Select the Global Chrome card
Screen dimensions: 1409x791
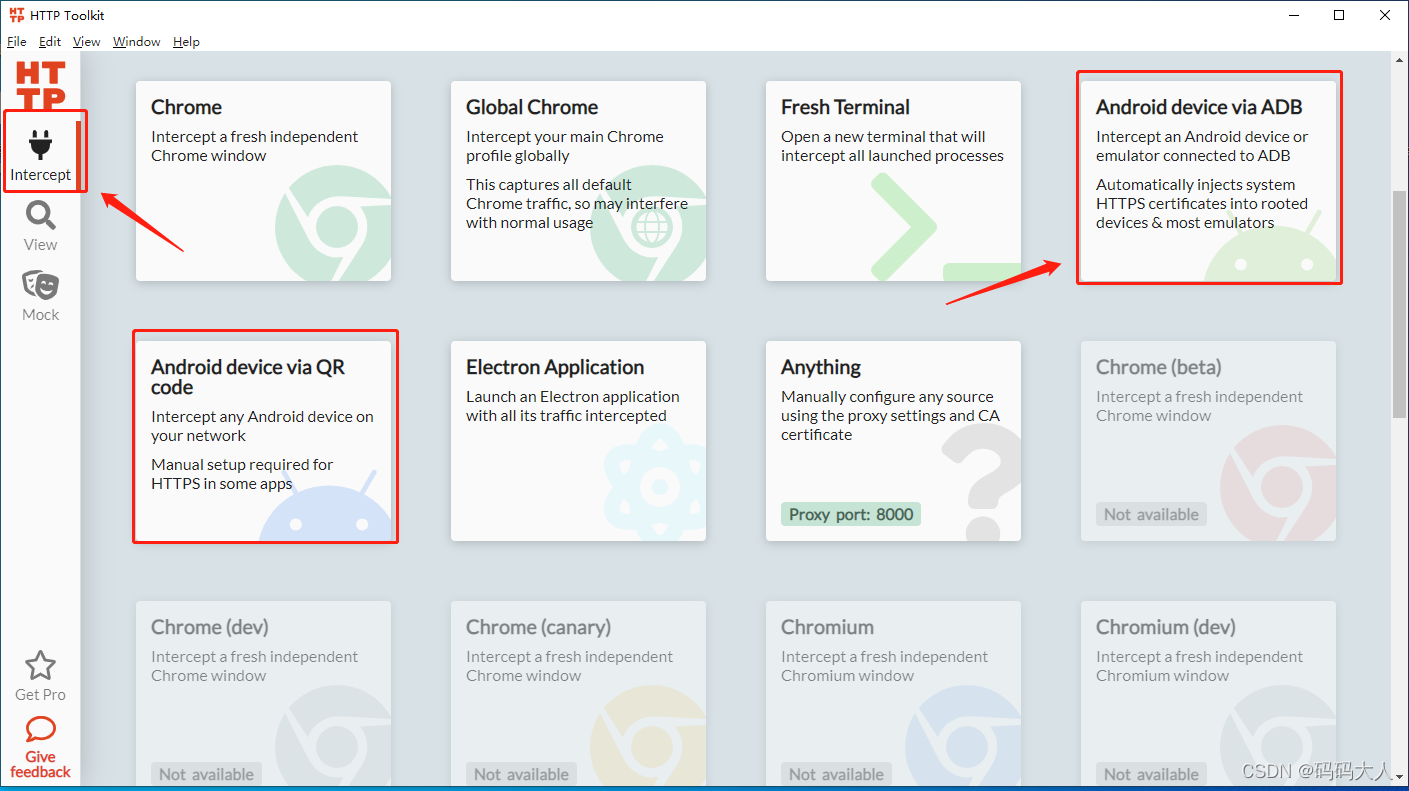click(578, 181)
